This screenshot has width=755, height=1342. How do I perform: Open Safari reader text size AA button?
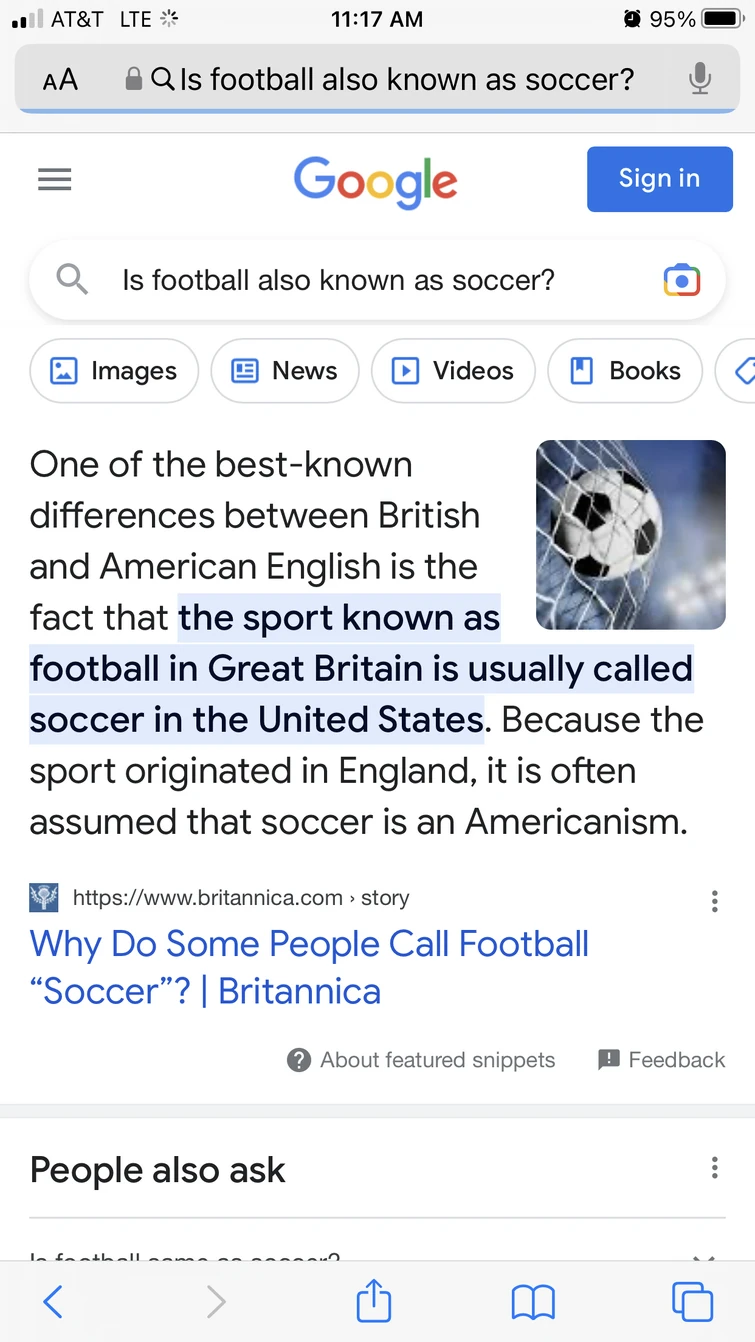(60, 80)
